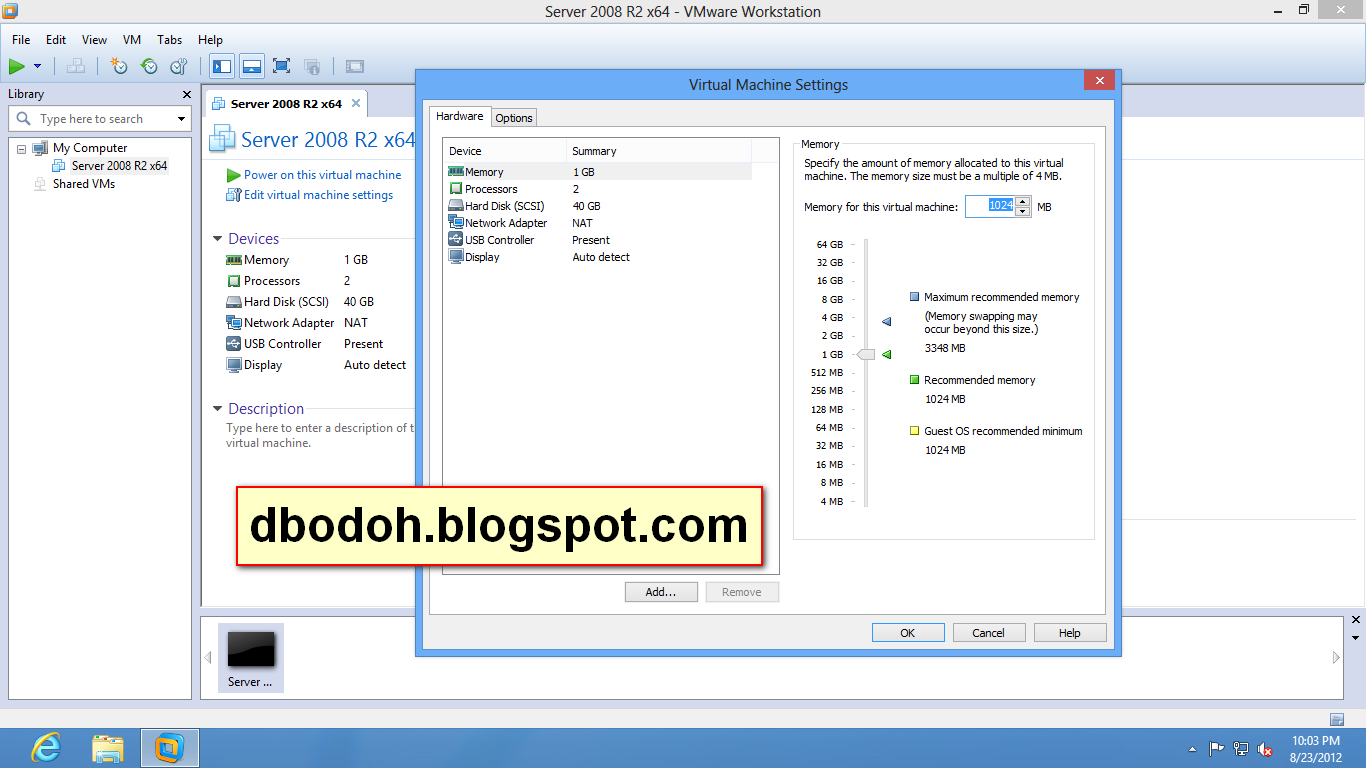Click the Server VM thumbnail in bottom bar
The height and width of the screenshot is (768, 1366).
(250, 658)
